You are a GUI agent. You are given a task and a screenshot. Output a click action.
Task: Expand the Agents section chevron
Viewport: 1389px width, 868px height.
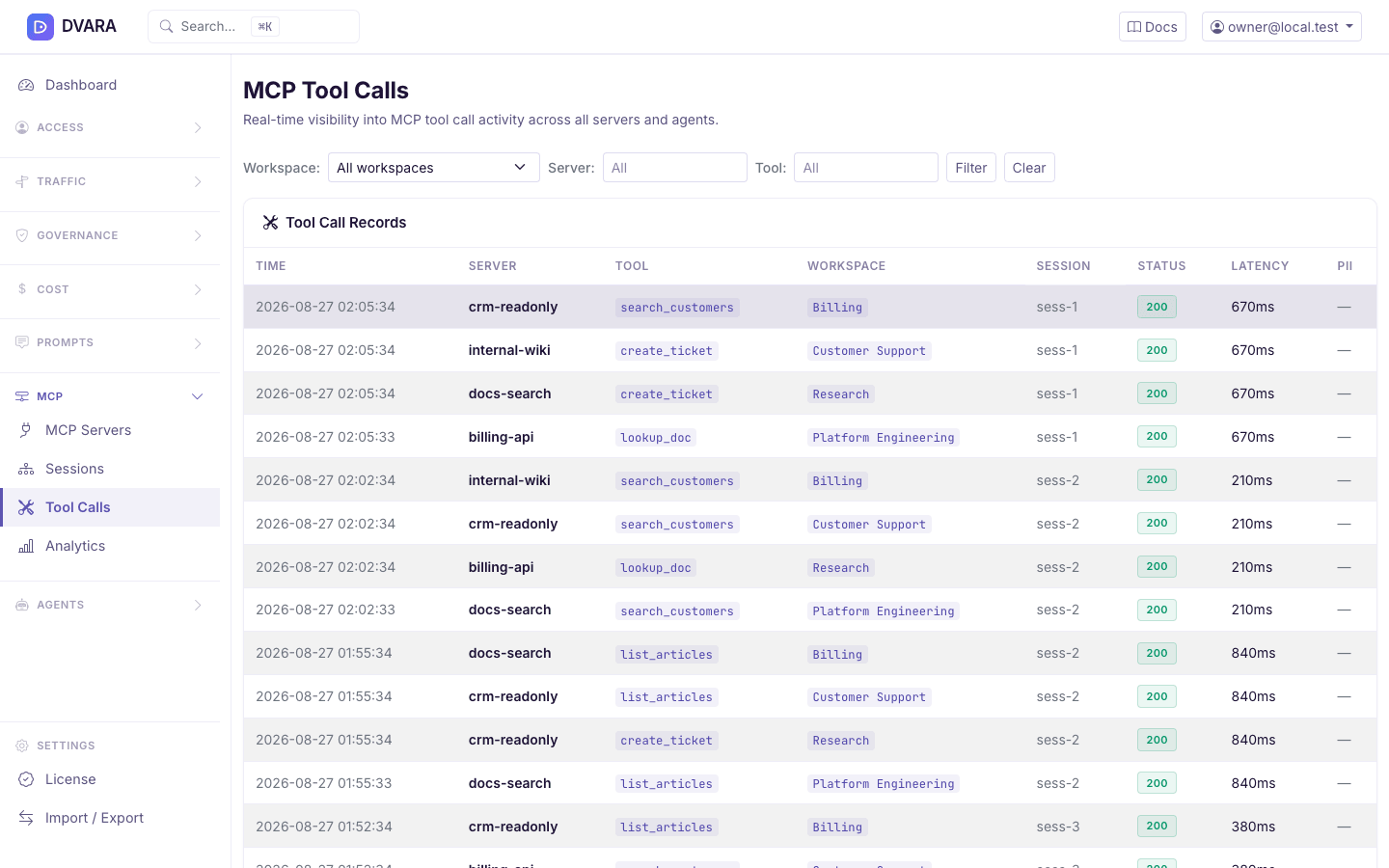tap(198, 605)
